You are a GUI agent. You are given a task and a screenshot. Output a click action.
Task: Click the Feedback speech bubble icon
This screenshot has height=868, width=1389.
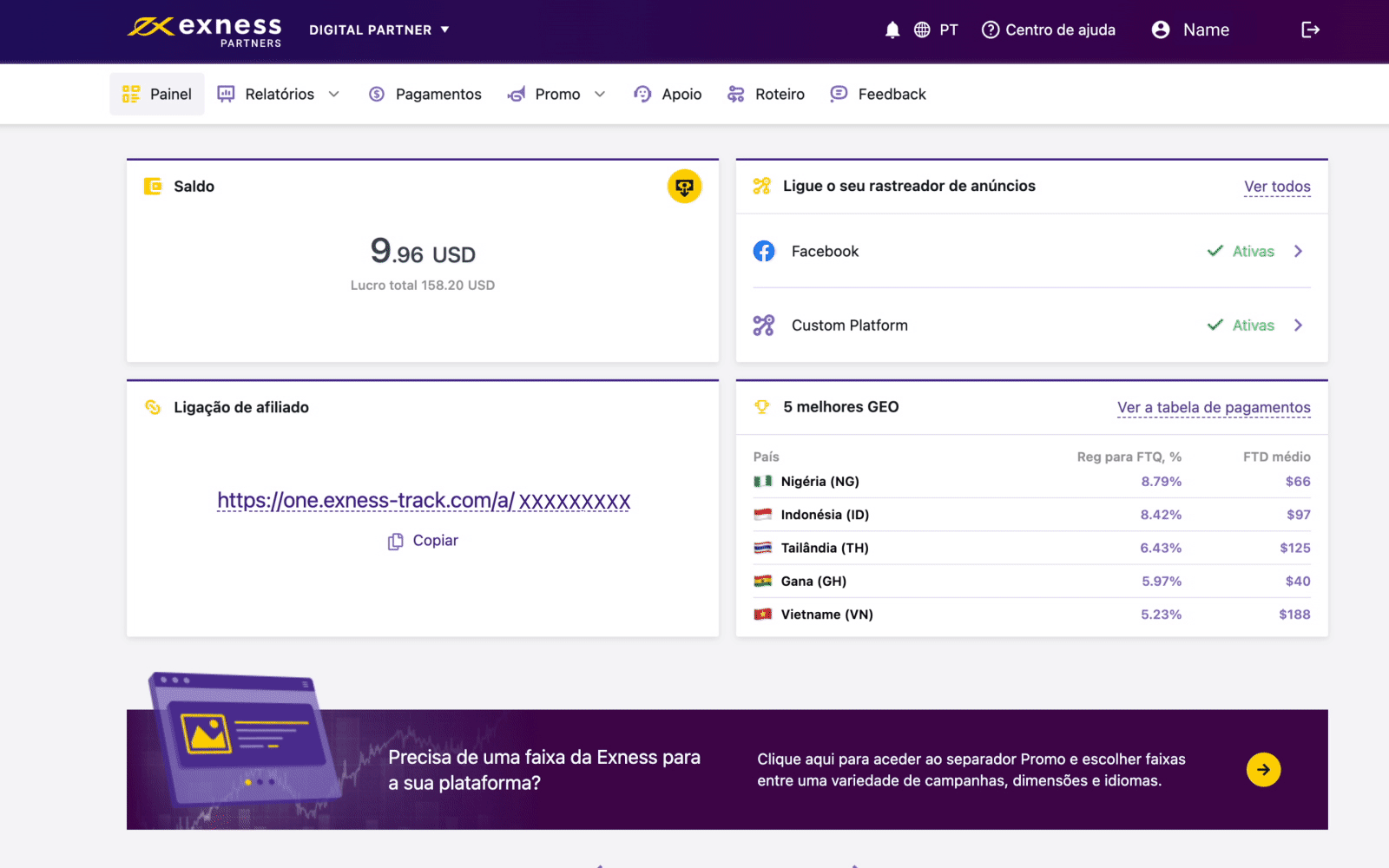pos(839,94)
